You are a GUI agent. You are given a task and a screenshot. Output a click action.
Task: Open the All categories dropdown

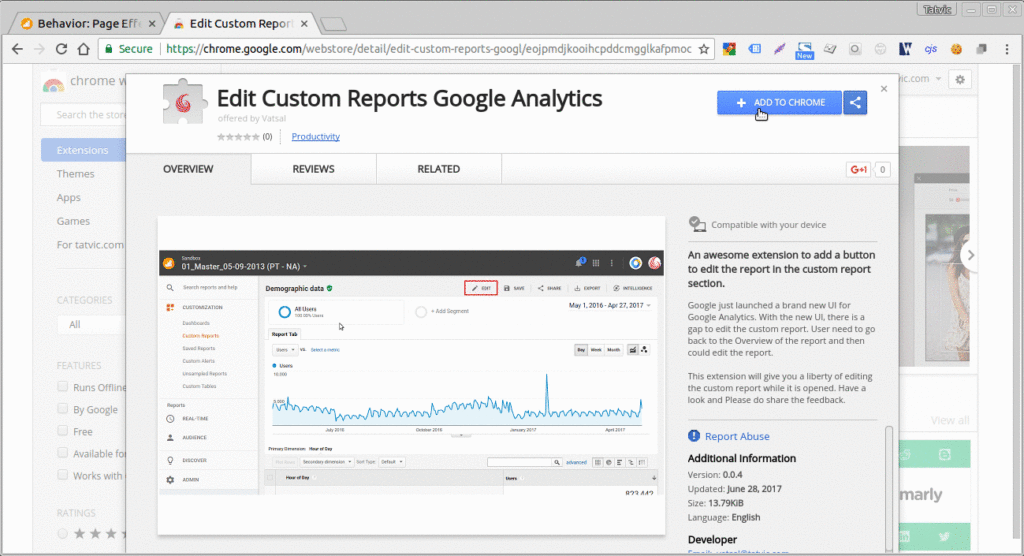[91, 325]
